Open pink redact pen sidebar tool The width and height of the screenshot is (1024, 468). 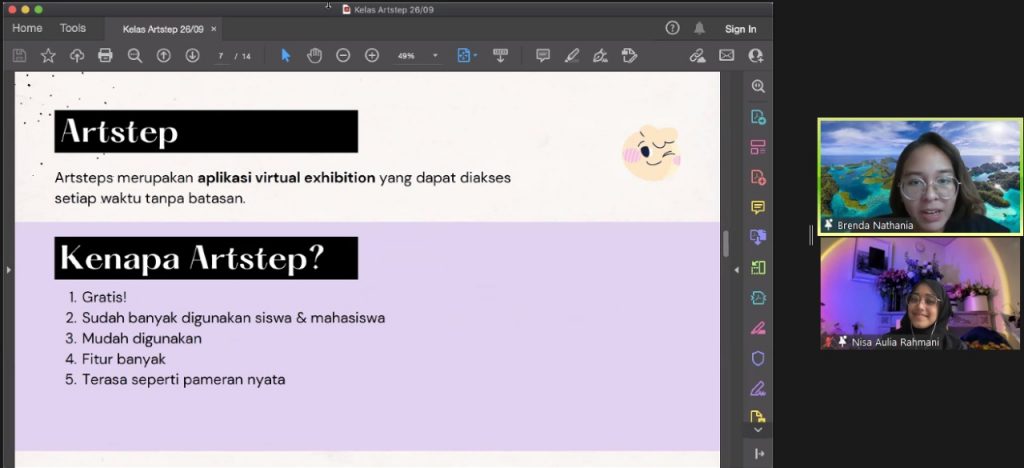(x=758, y=328)
